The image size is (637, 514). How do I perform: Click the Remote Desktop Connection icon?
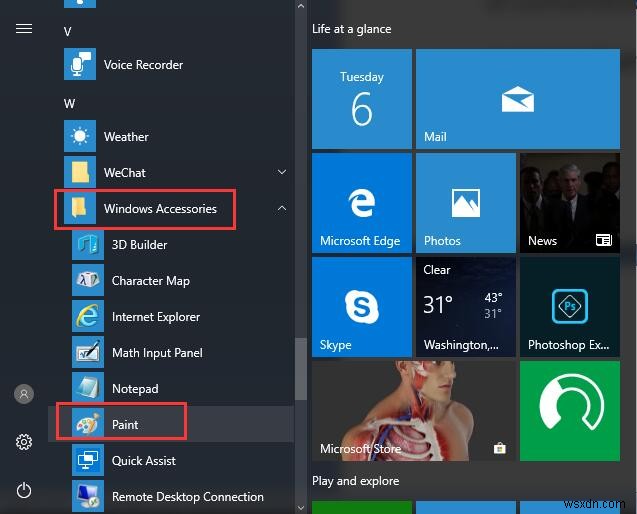(x=88, y=496)
